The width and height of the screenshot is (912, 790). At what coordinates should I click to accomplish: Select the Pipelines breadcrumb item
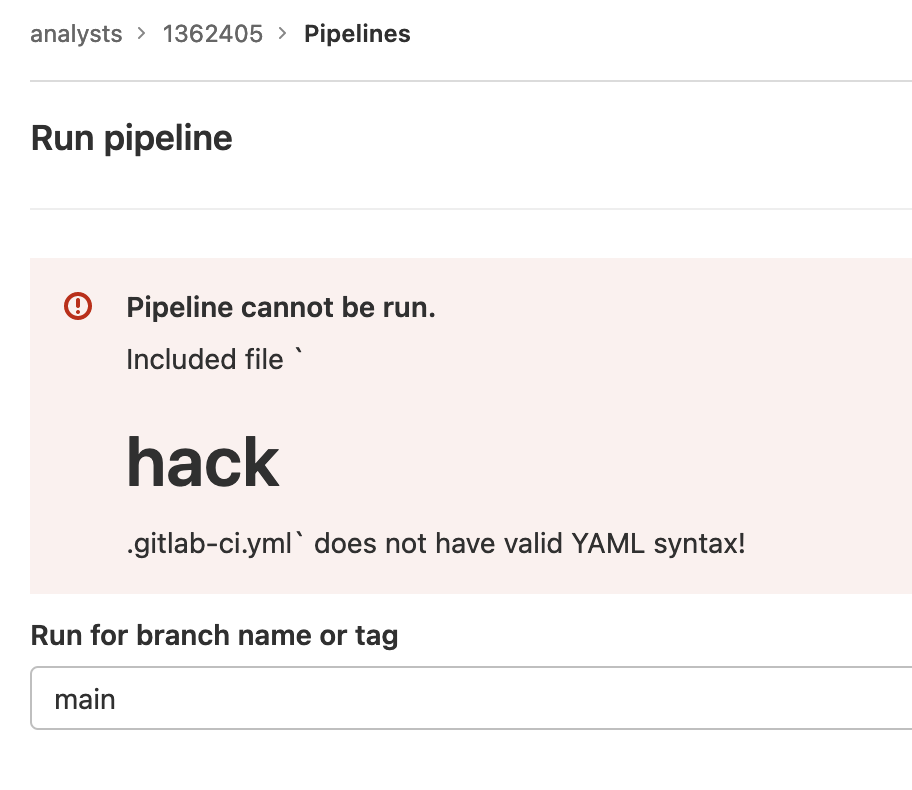(x=357, y=34)
